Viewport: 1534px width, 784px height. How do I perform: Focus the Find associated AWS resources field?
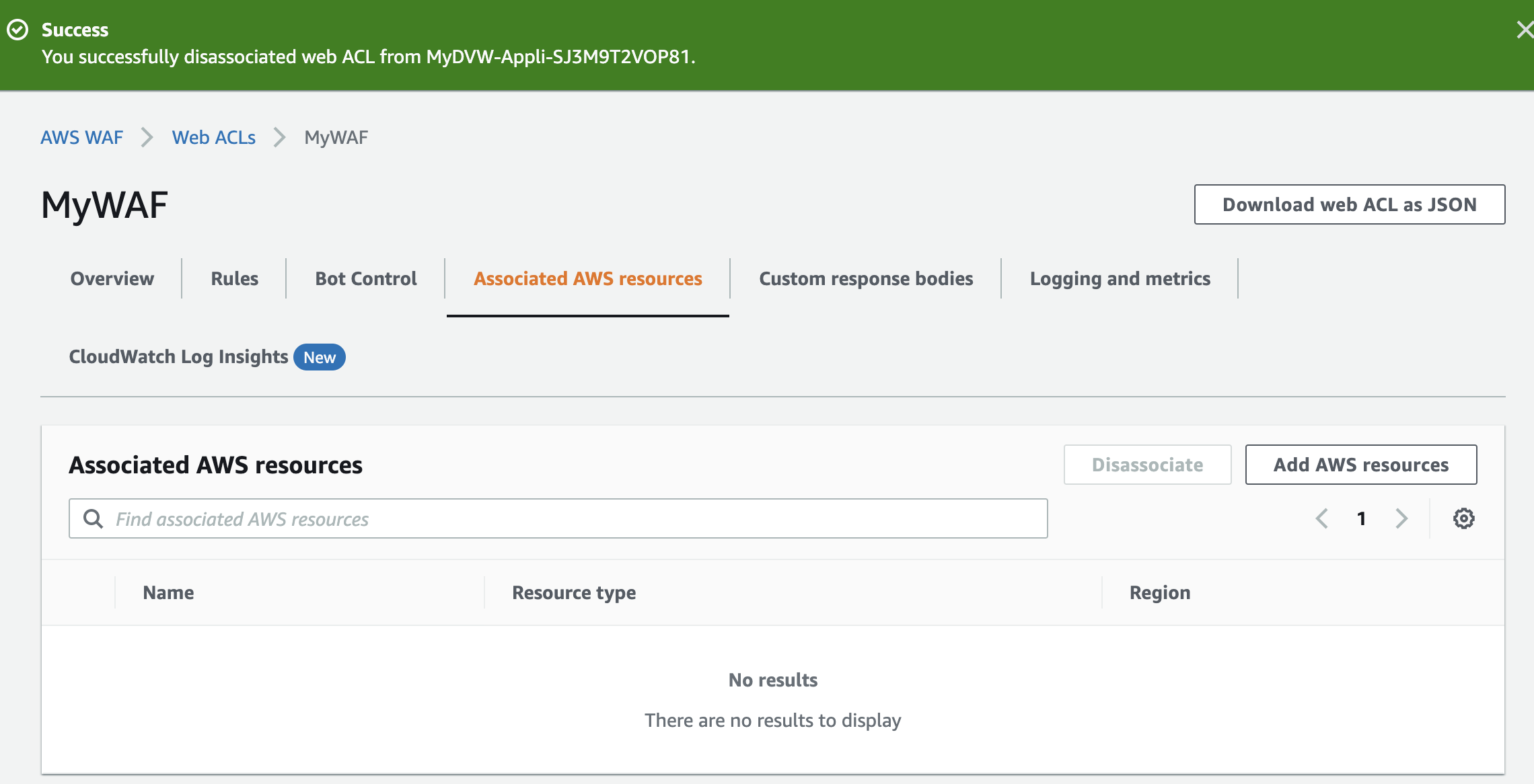(558, 518)
